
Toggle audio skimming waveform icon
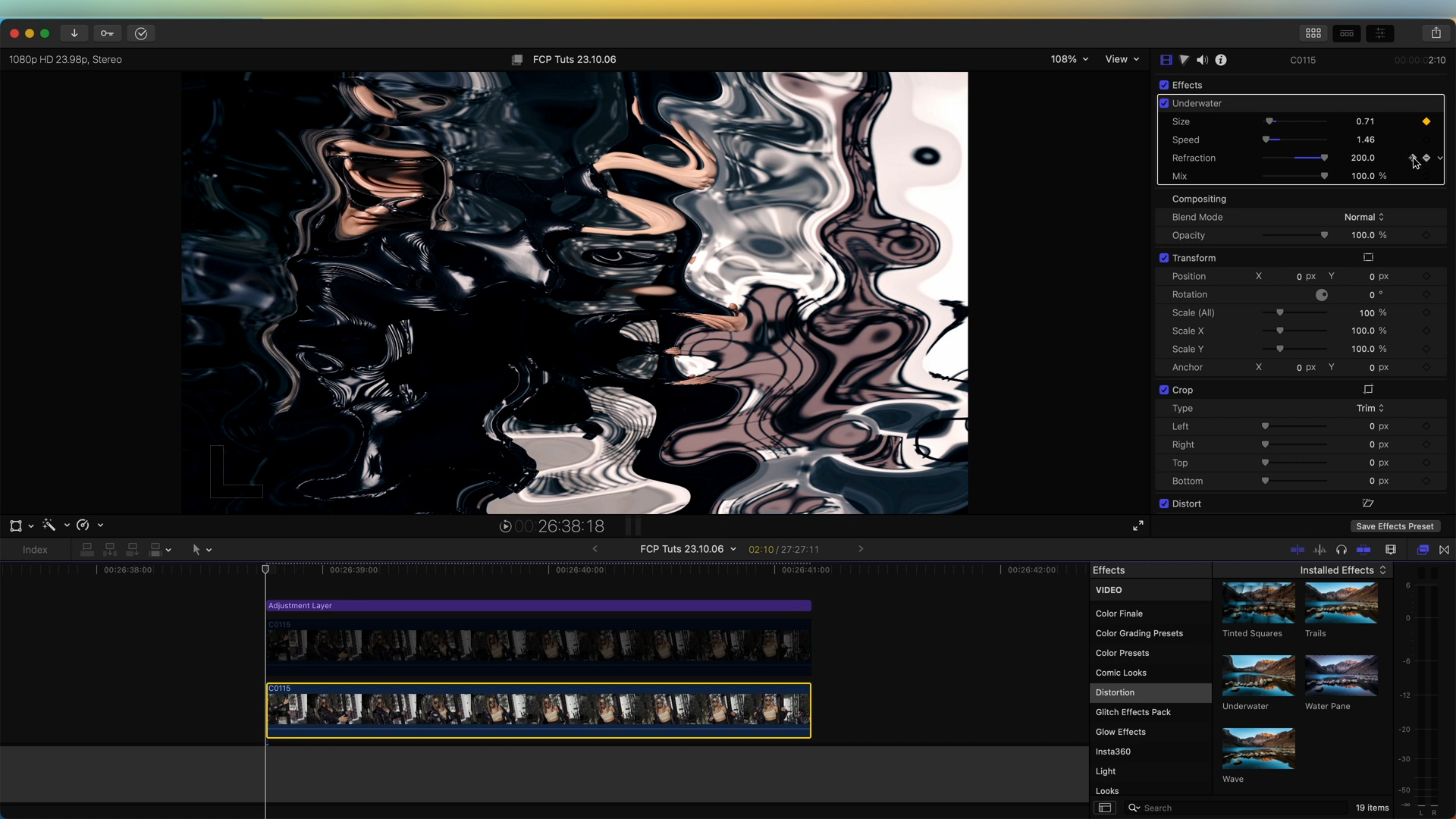point(1320,550)
